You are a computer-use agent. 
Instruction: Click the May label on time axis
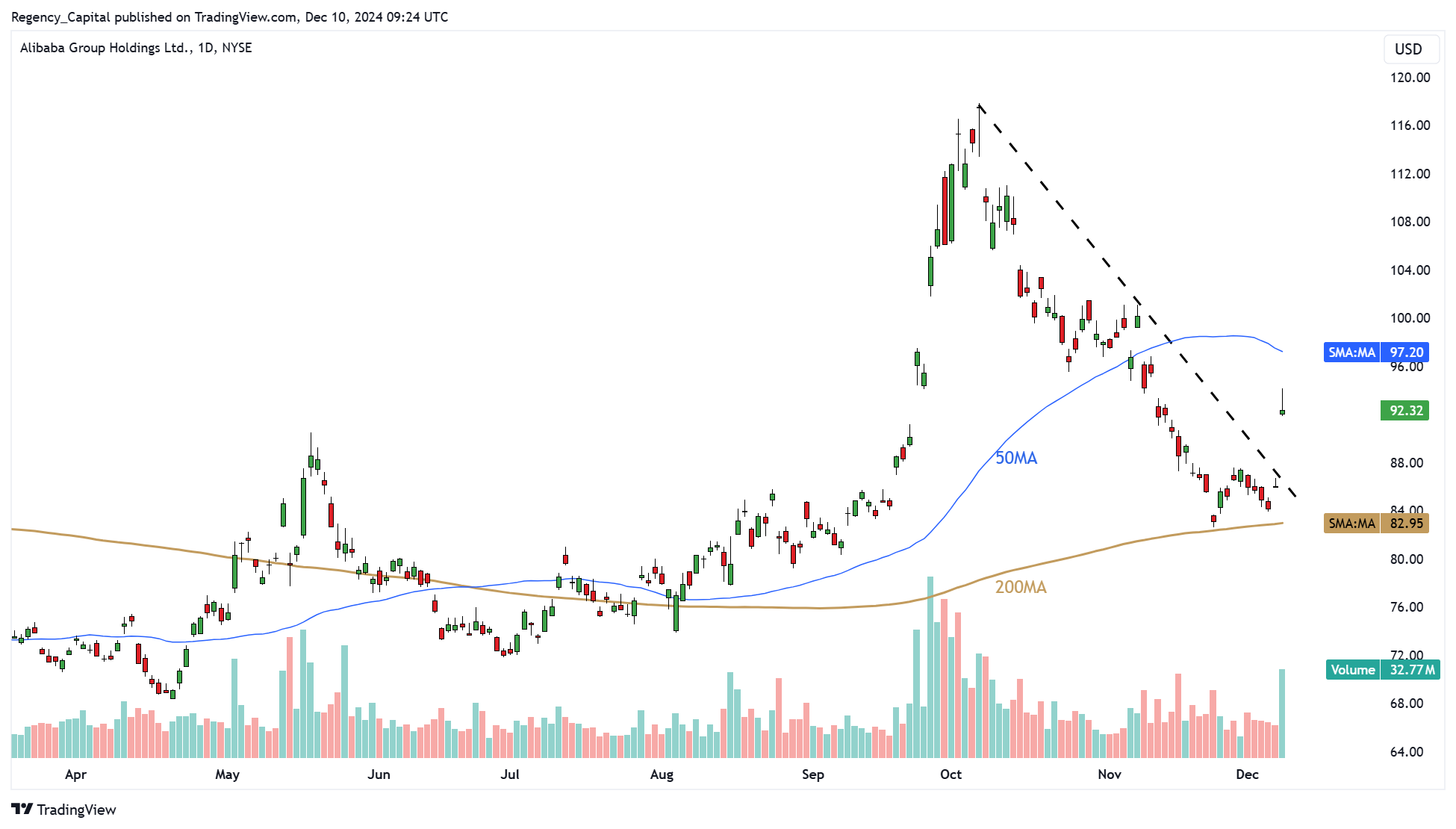227,774
